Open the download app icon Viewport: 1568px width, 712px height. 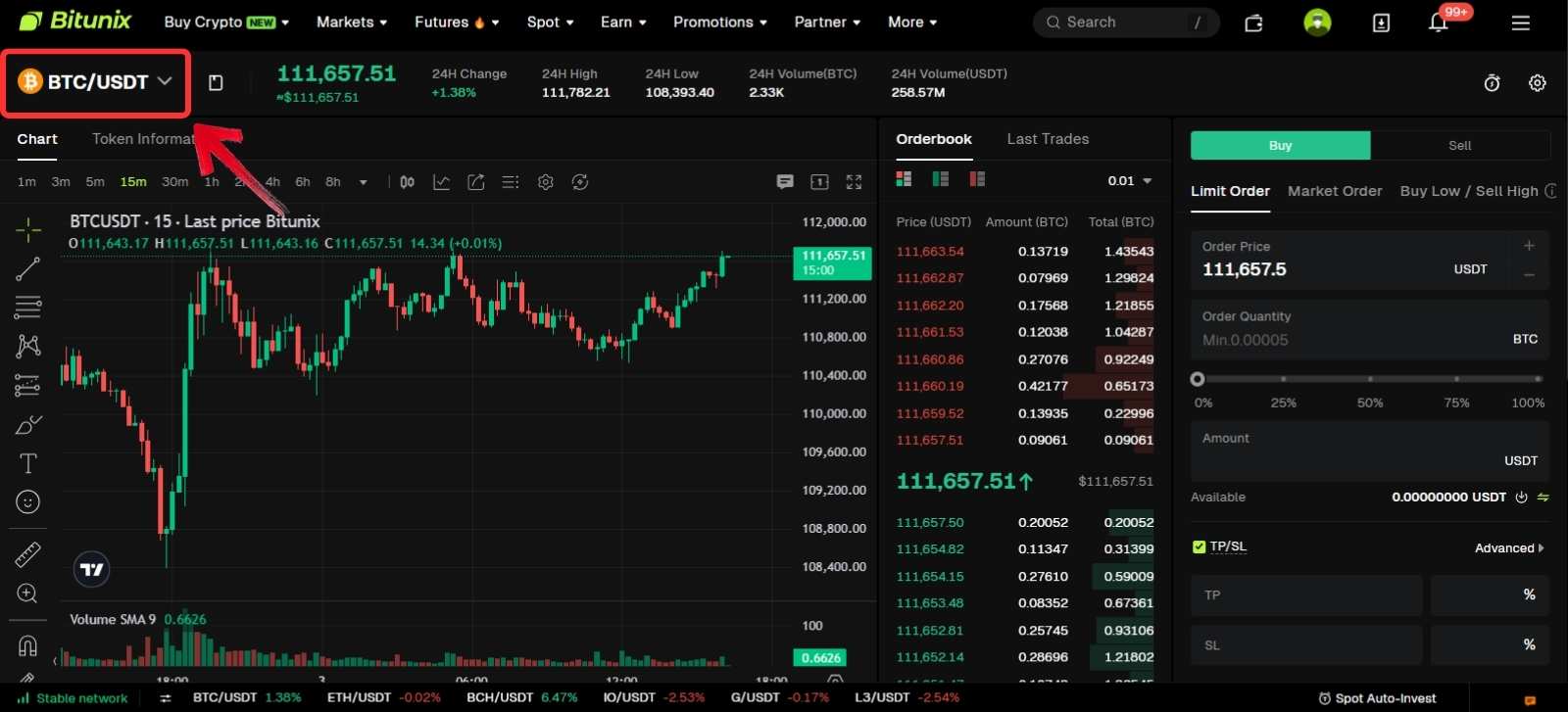click(x=1381, y=23)
